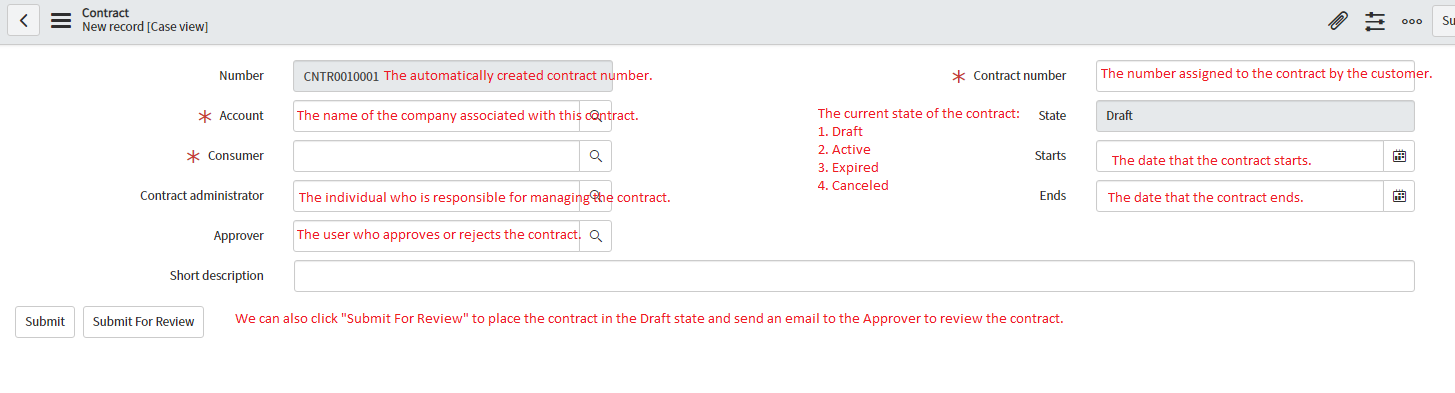Open the Ends date calendar picker
1455x393 pixels.
(1399, 196)
